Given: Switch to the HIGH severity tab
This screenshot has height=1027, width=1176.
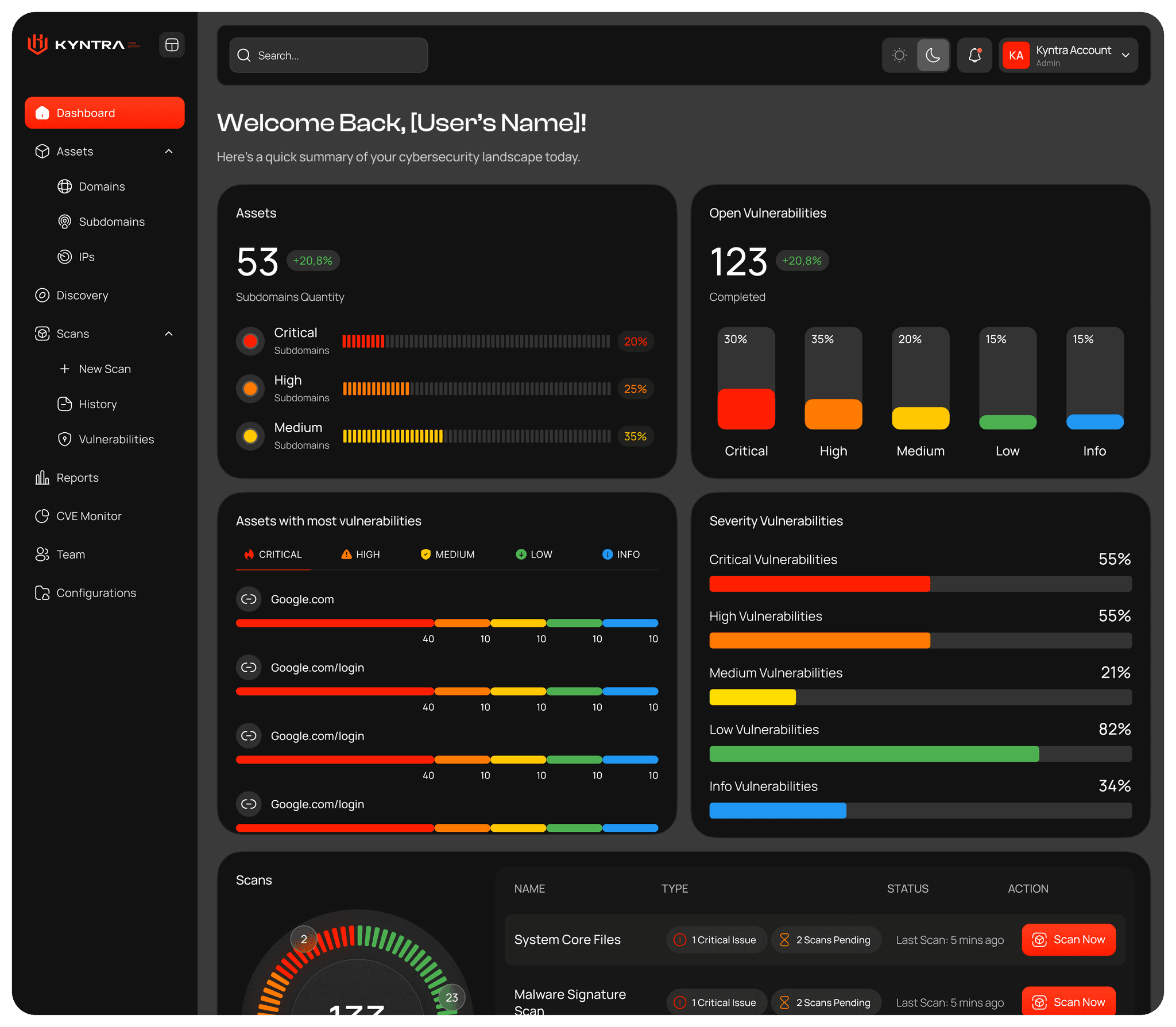Looking at the screenshot, I should point(361,555).
